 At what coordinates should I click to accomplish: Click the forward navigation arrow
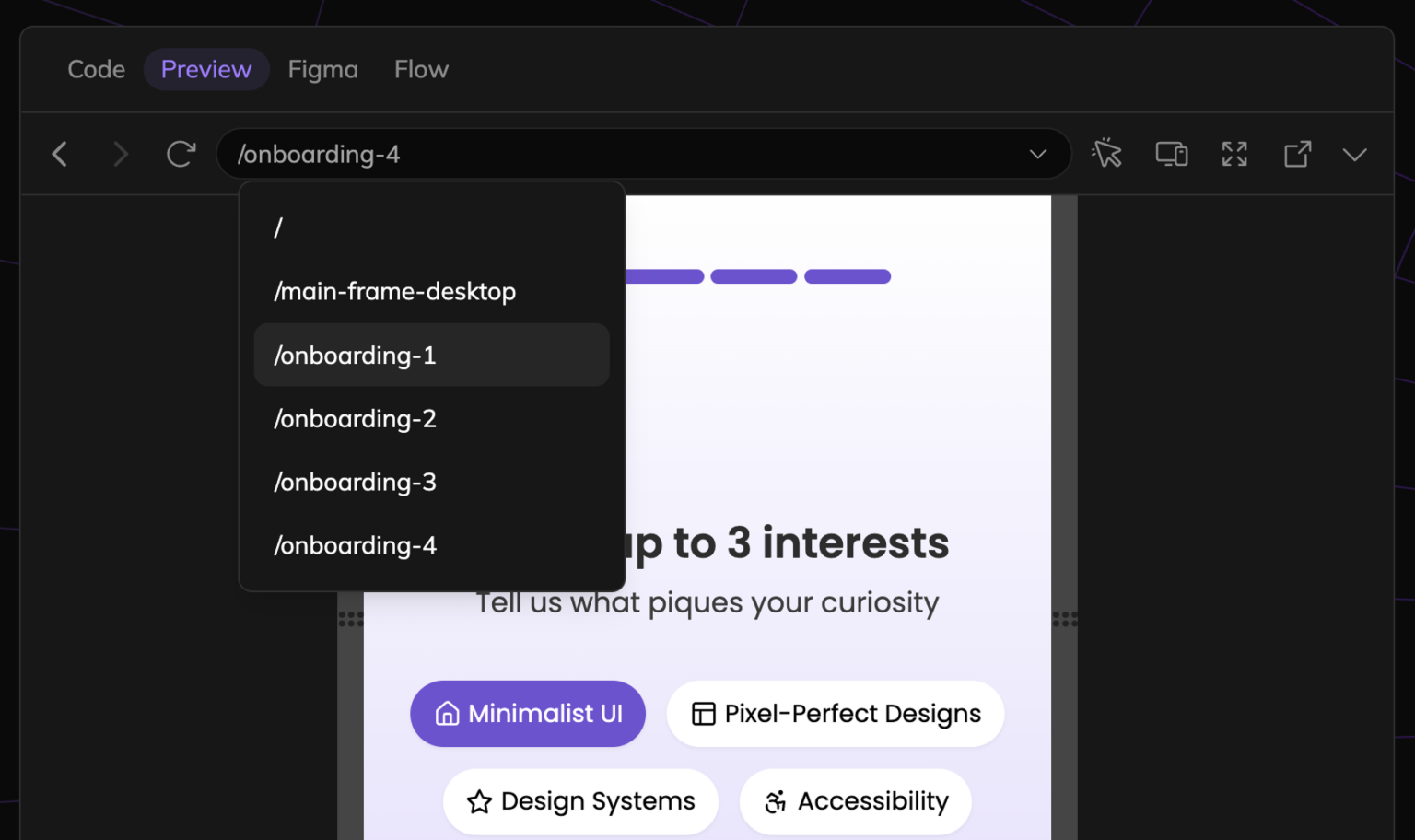pyautogui.click(x=120, y=154)
